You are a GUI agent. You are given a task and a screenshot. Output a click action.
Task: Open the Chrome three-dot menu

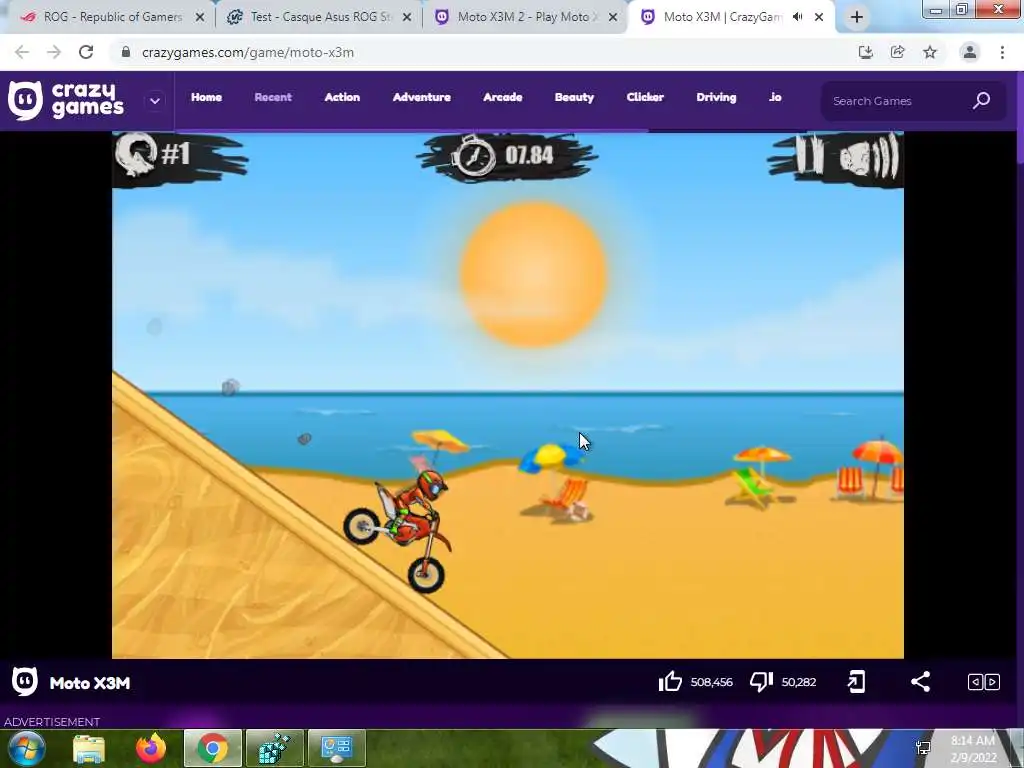1002,52
